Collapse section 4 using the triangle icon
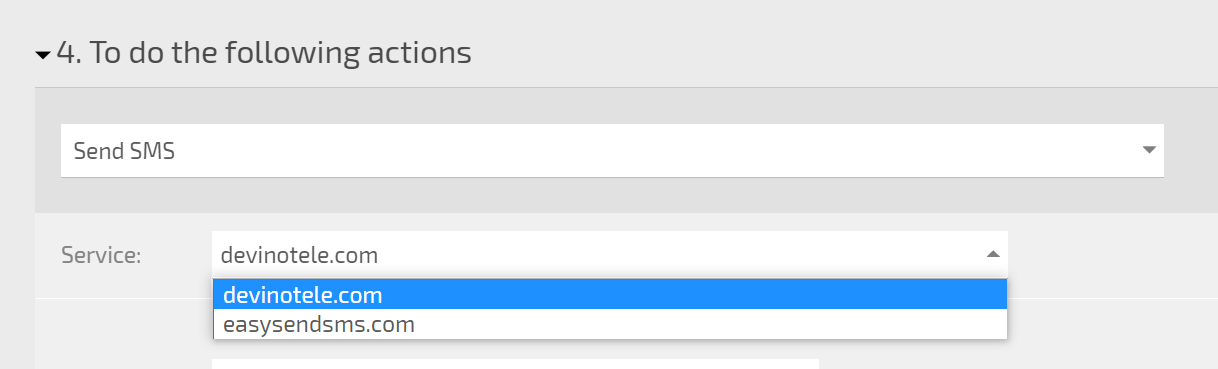The image size is (1218, 369). tap(43, 55)
